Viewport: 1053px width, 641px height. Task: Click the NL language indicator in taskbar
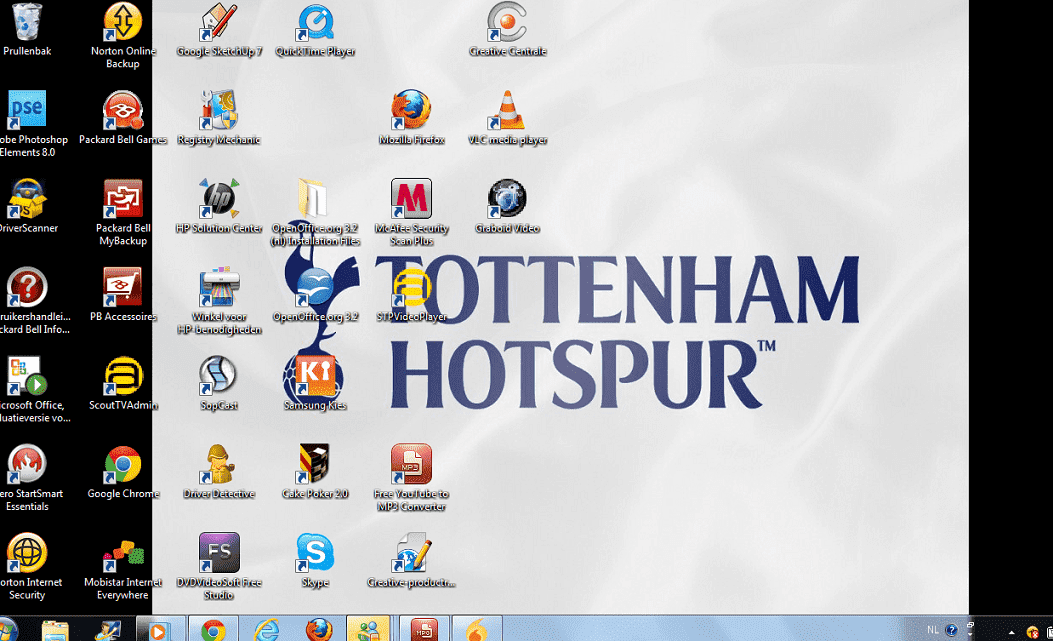tap(932, 630)
